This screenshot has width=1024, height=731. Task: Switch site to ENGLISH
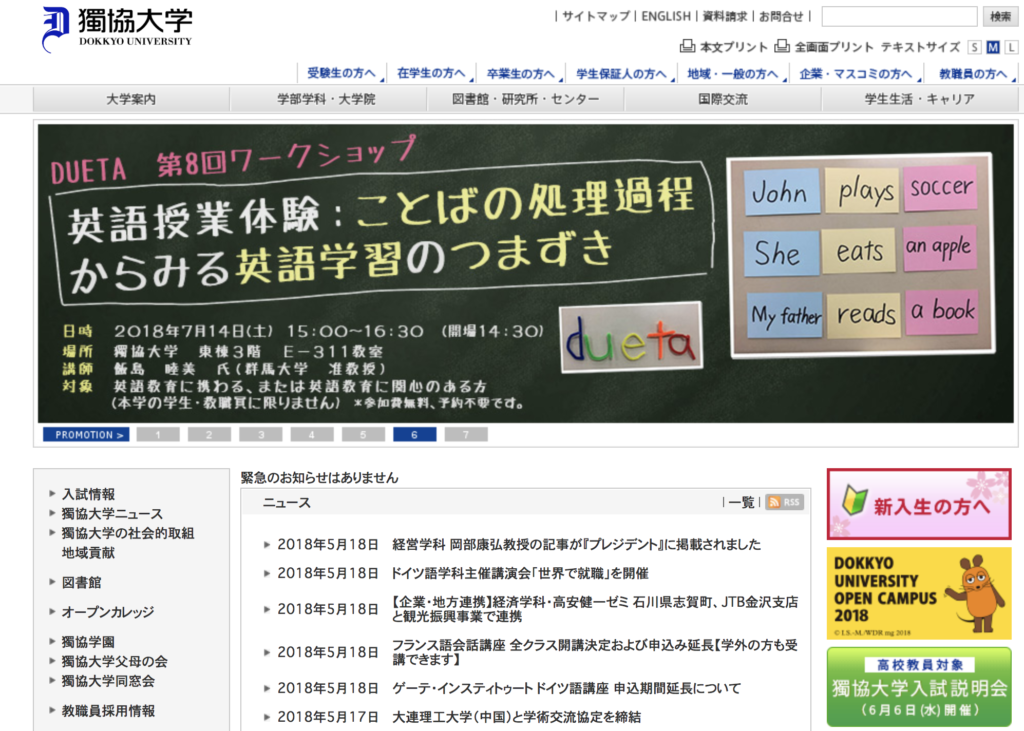(x=665, y=16)
